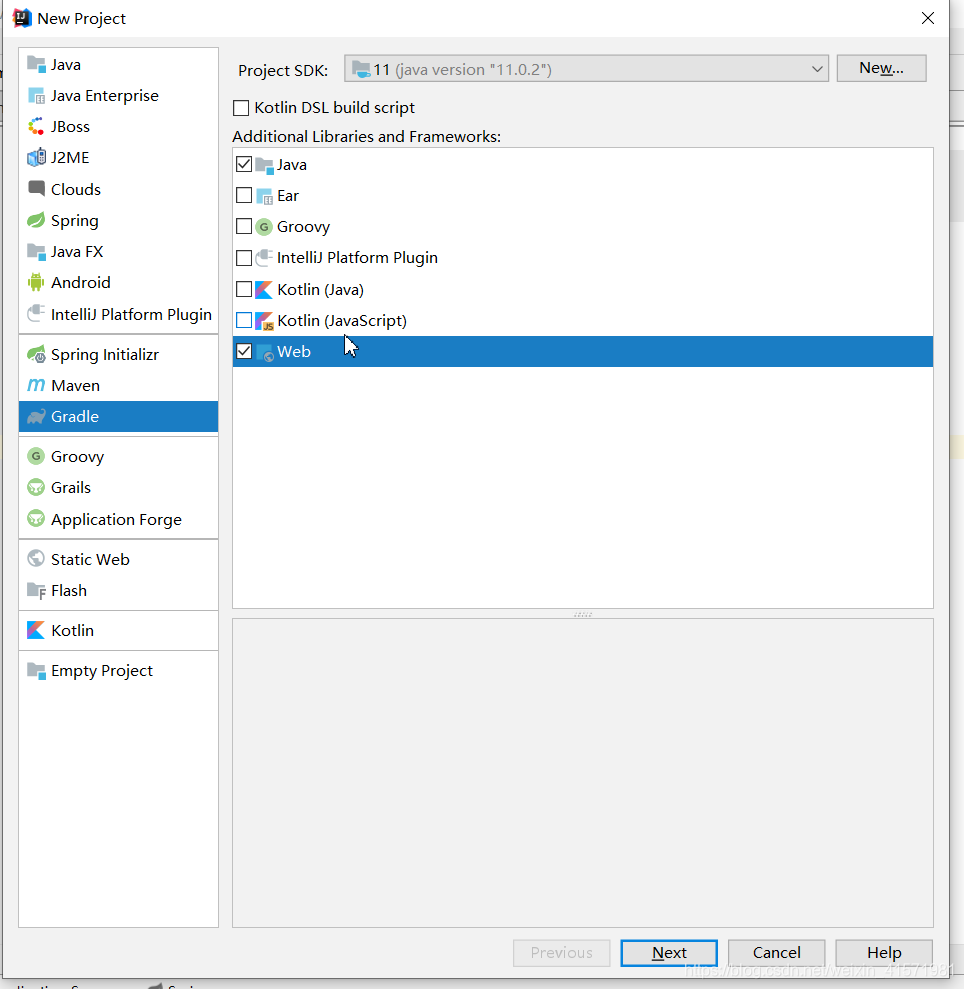Screen dimensions: 964x989
Task: Check the Groovy framework checkbox
Action: click(244, 226)
